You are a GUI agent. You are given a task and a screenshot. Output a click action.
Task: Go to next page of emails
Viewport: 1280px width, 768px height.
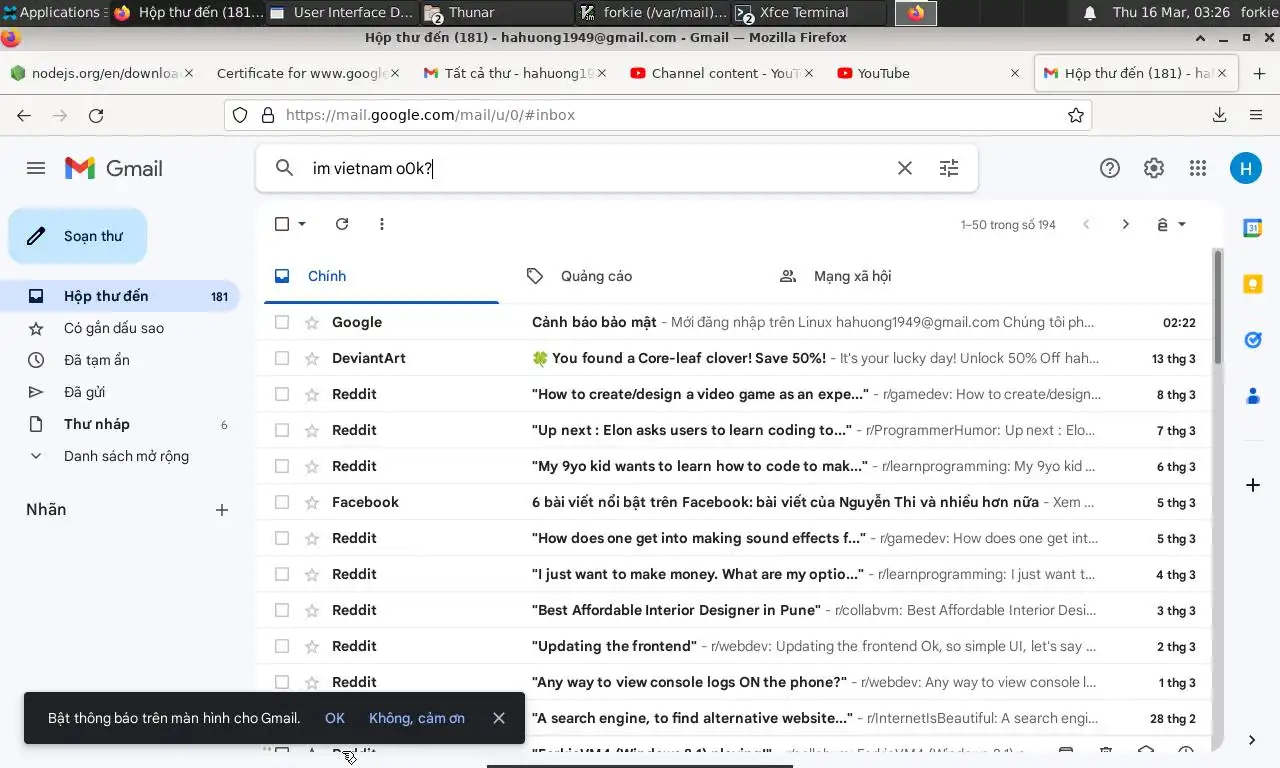coord(1125,224)
